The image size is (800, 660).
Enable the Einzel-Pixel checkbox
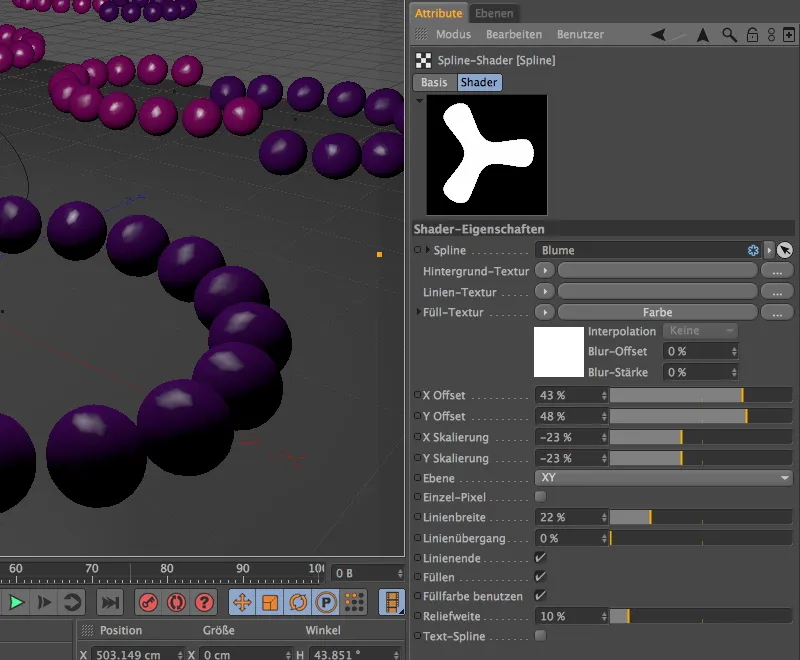pyautogui.click(x=541, y=497)
